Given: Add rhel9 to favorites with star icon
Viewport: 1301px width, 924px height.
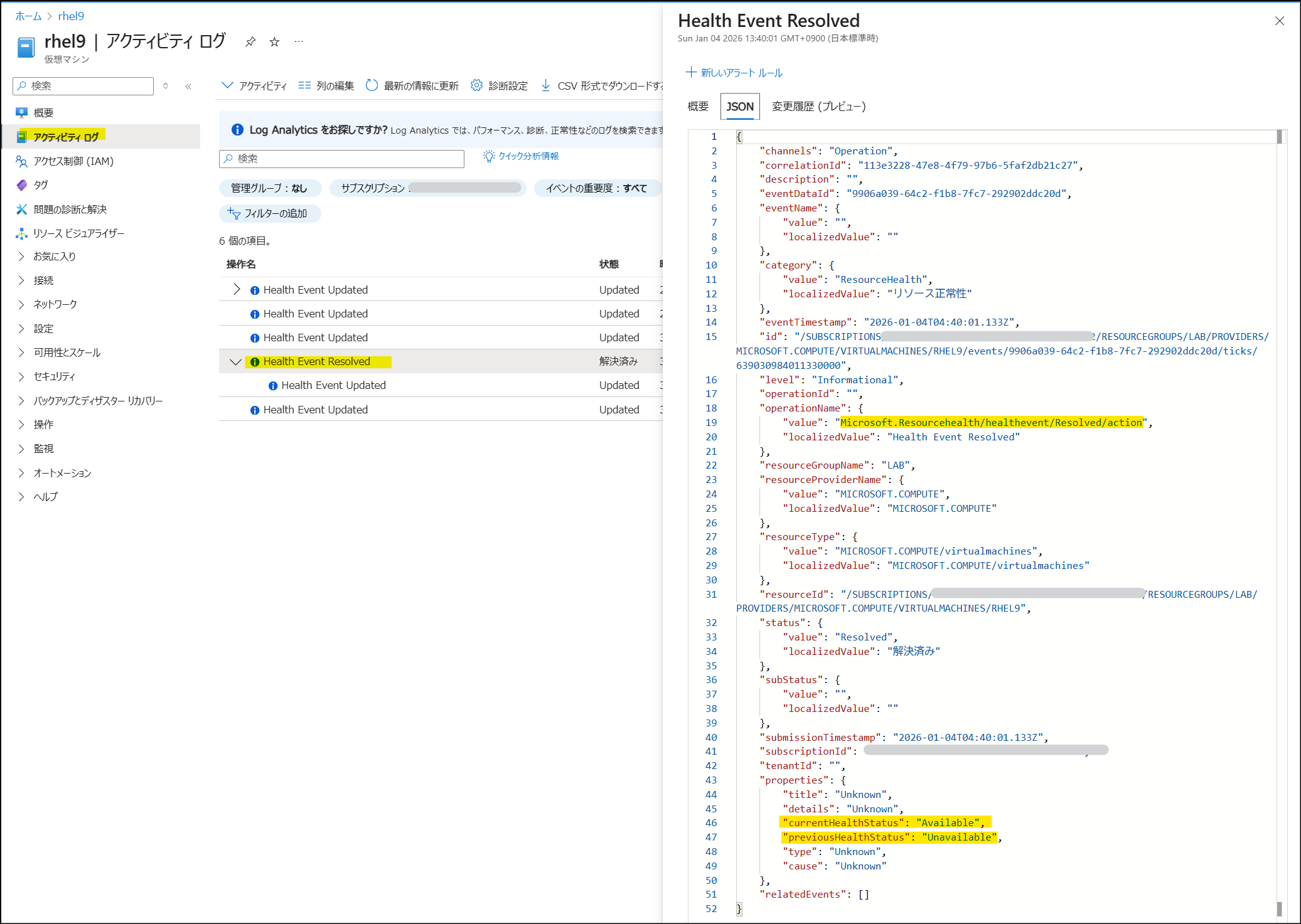Looking at the screenshot, I should point(274,42).
